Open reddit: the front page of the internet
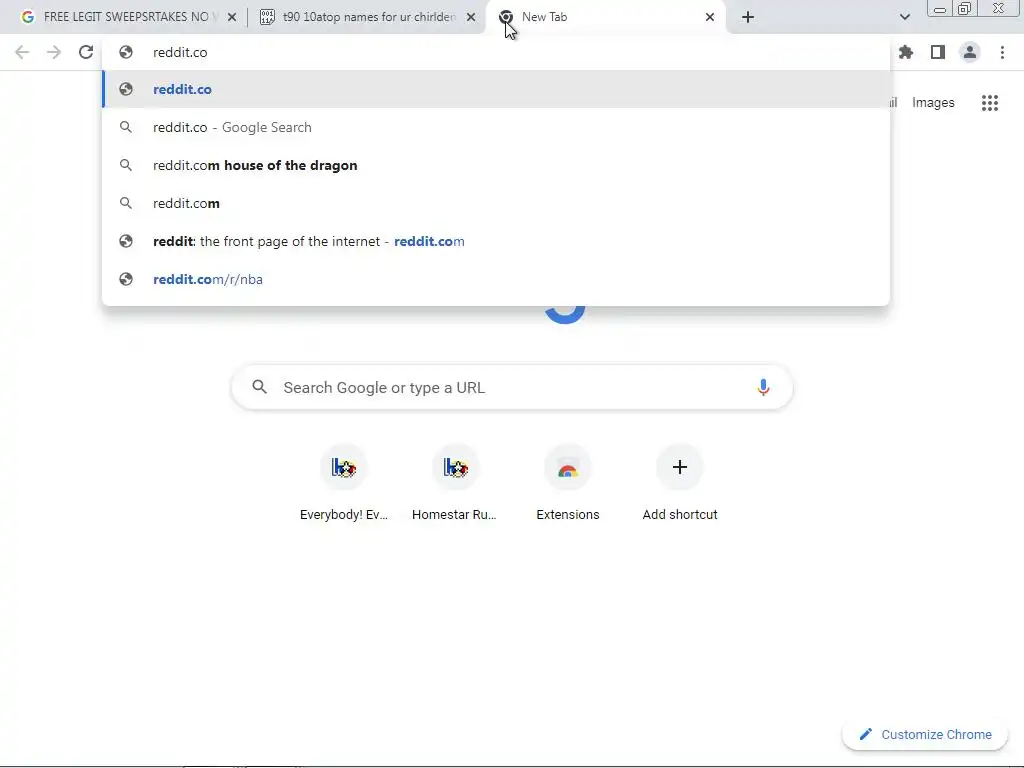 [x=496, y=241]
